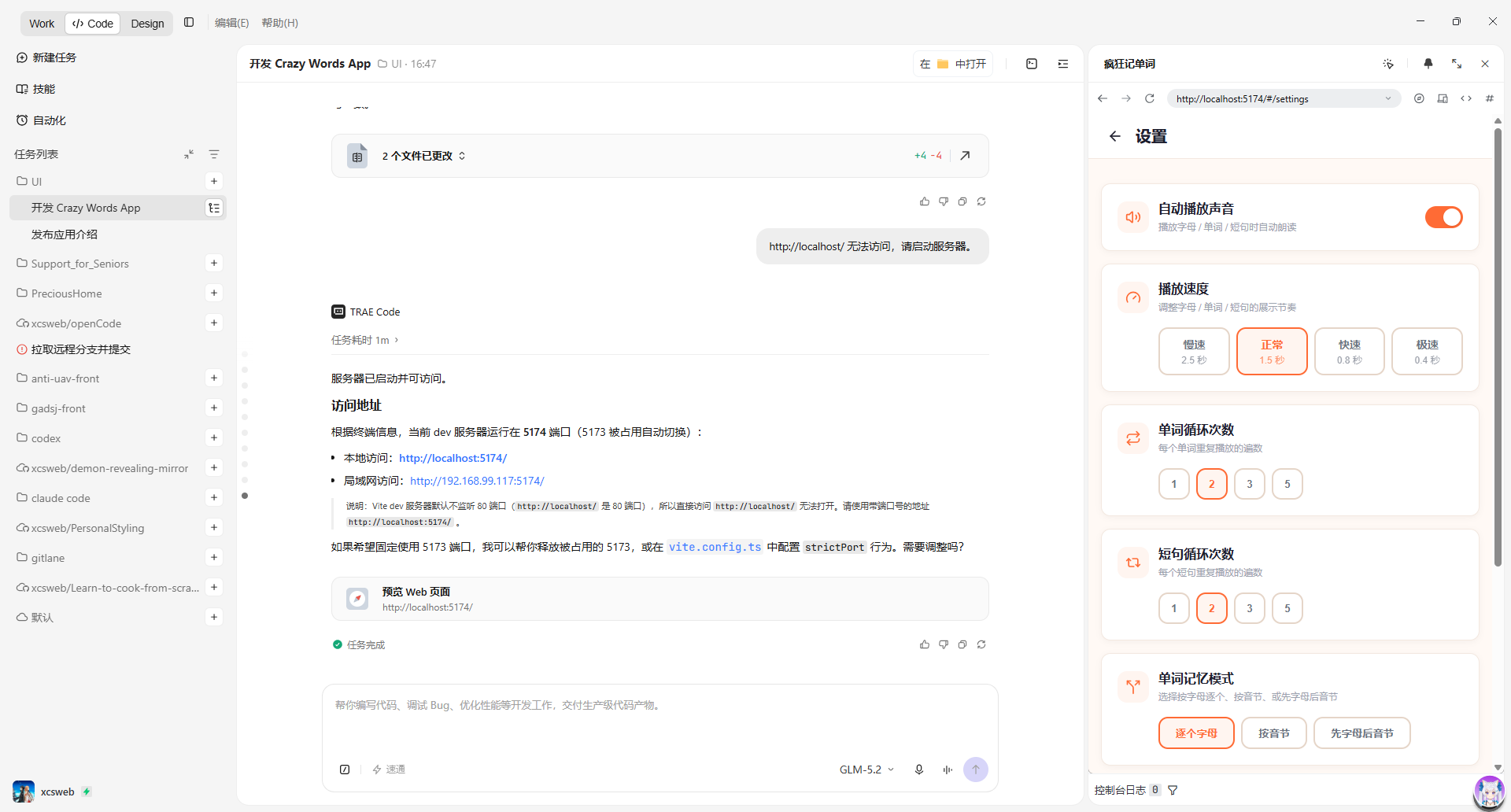
Task: Switch to Work tab
Action: [42, 24]
